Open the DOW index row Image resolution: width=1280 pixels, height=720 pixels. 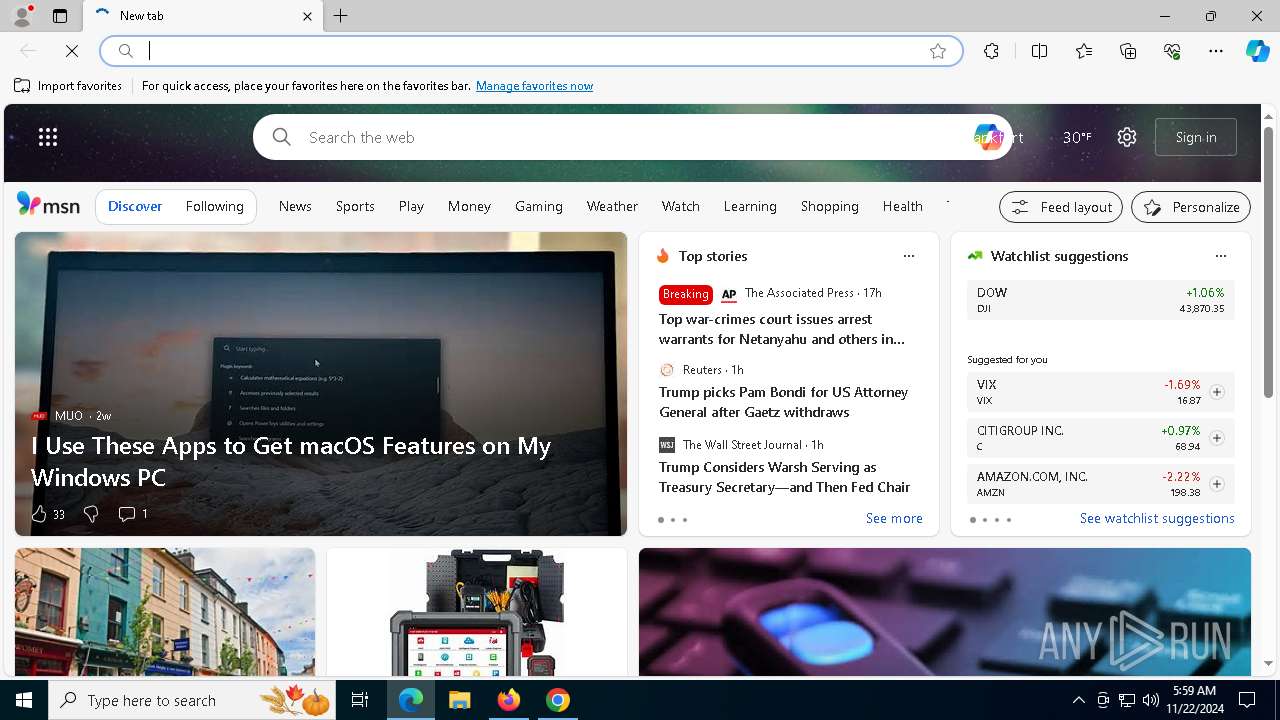[1100, 300]
